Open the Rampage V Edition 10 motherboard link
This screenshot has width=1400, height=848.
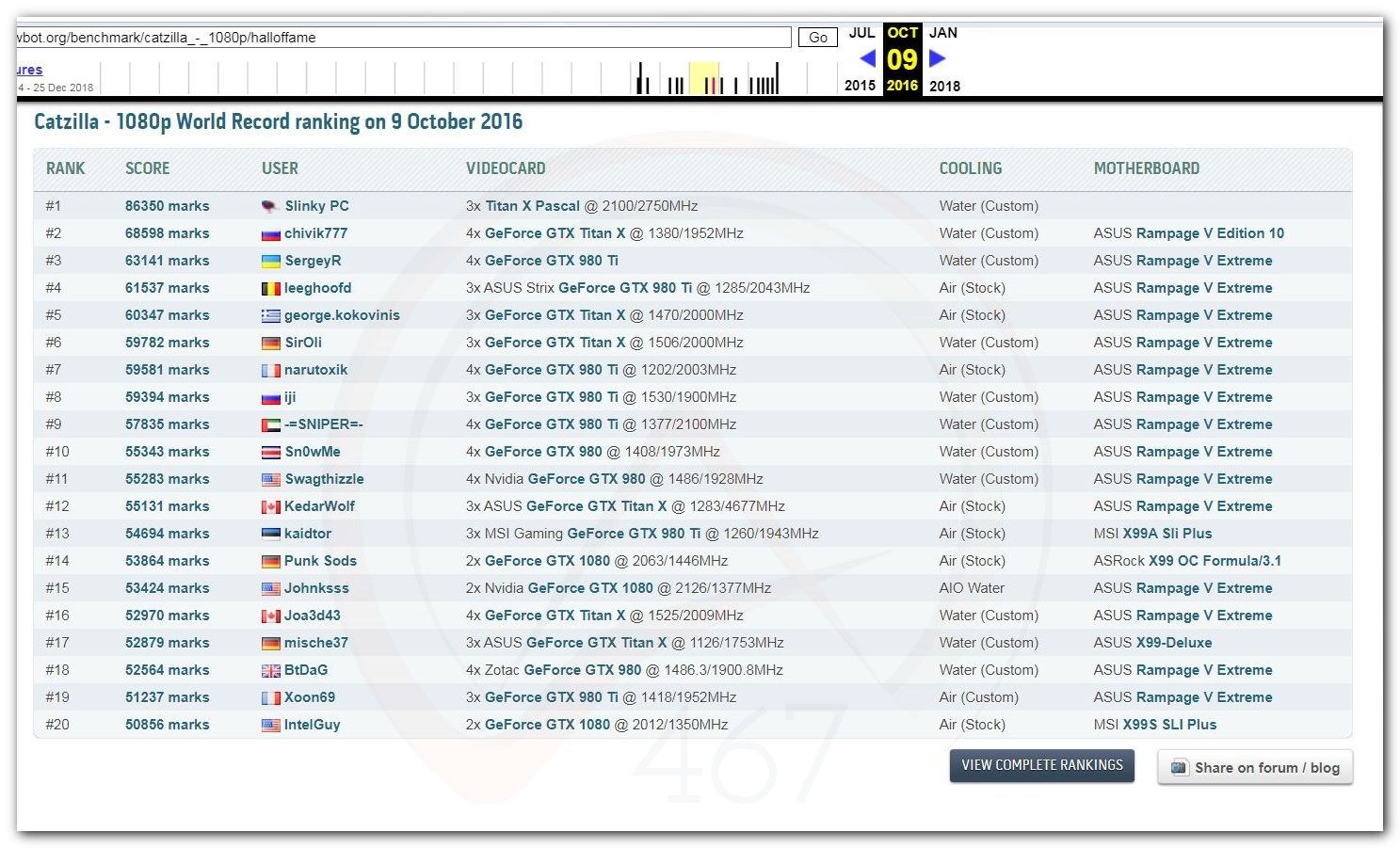click(x=1209, y=233)
